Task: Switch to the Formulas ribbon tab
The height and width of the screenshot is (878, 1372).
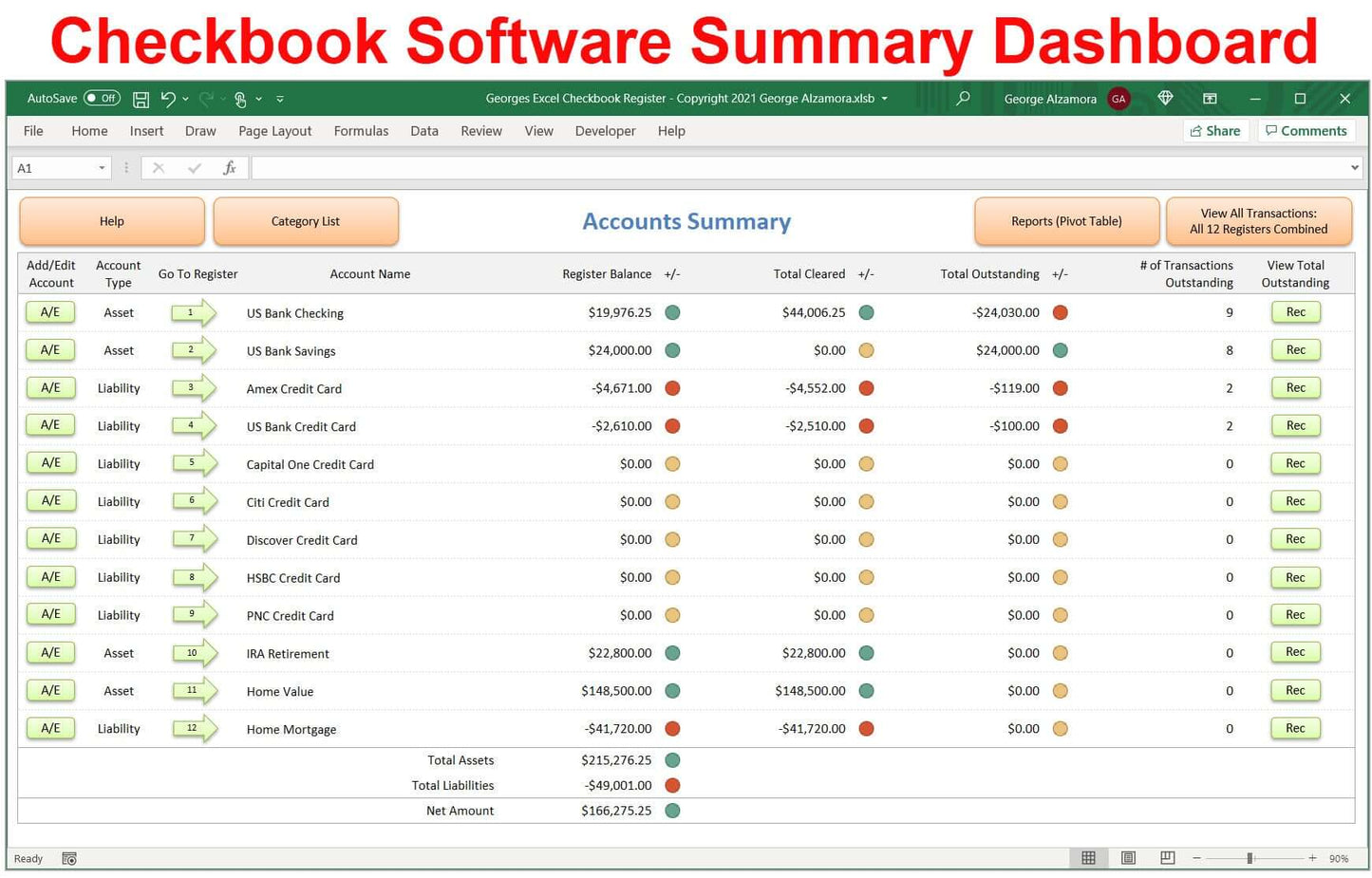Action: click(x=361, y=131)
